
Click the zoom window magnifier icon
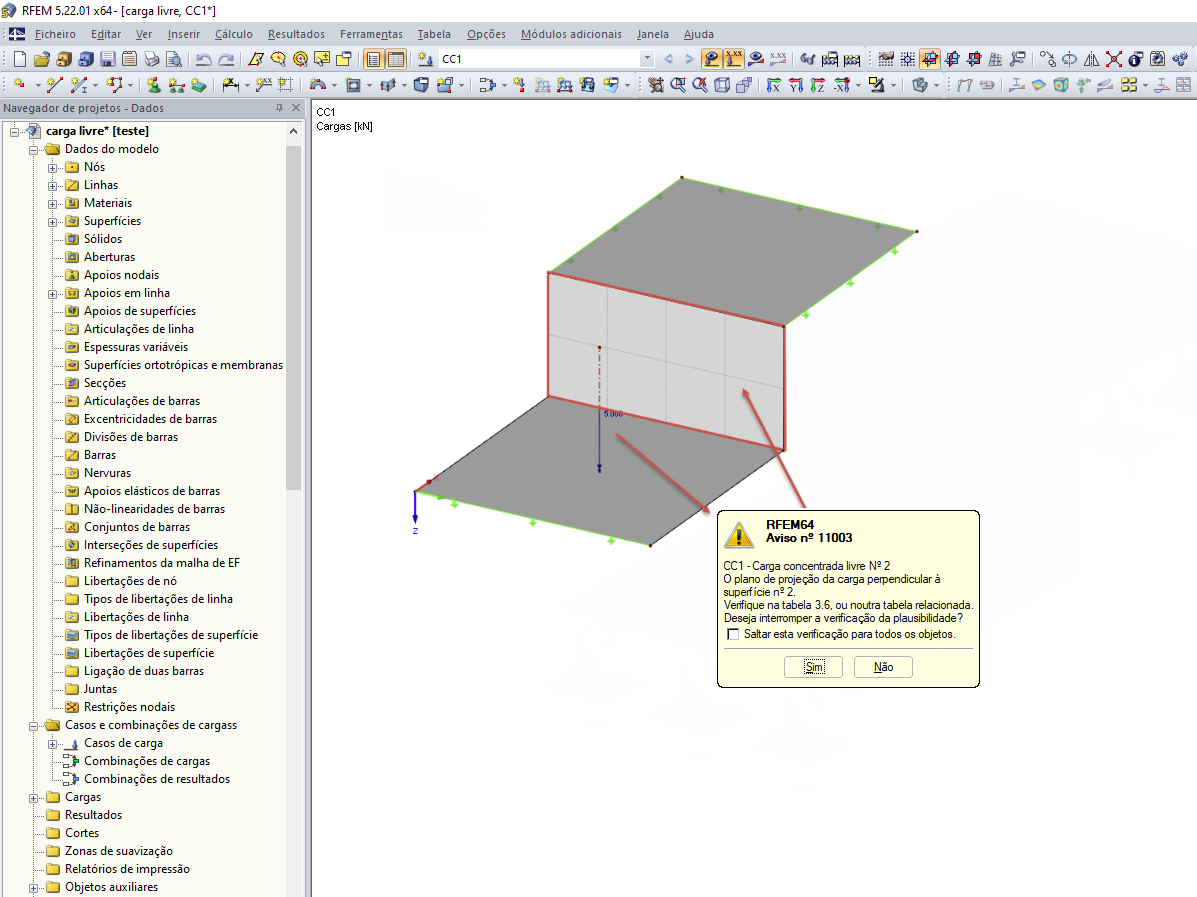(x=678, y=85)
